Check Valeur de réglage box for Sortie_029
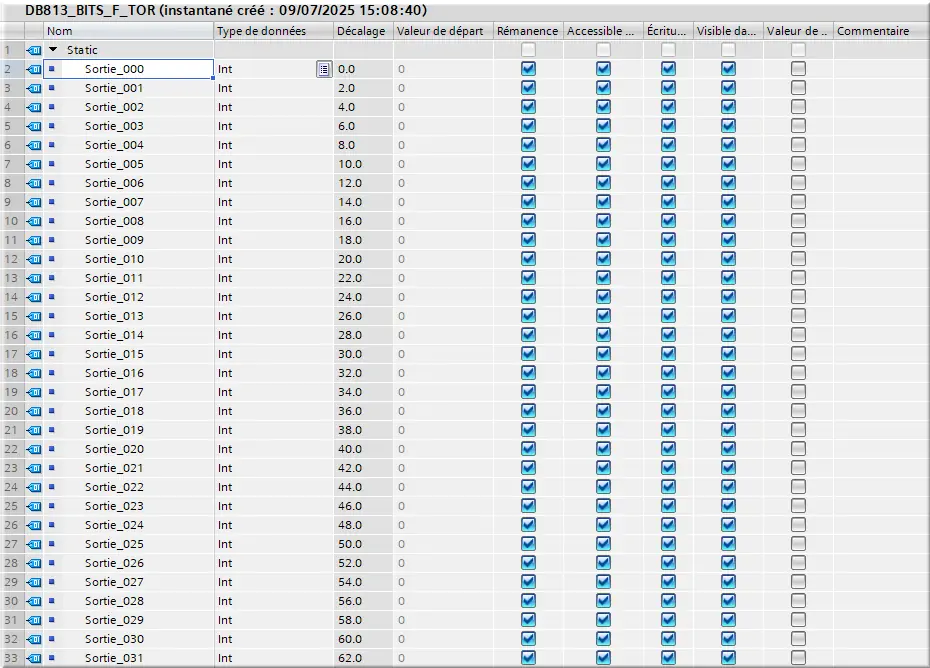930x668 pixels. tap(798, 619)
